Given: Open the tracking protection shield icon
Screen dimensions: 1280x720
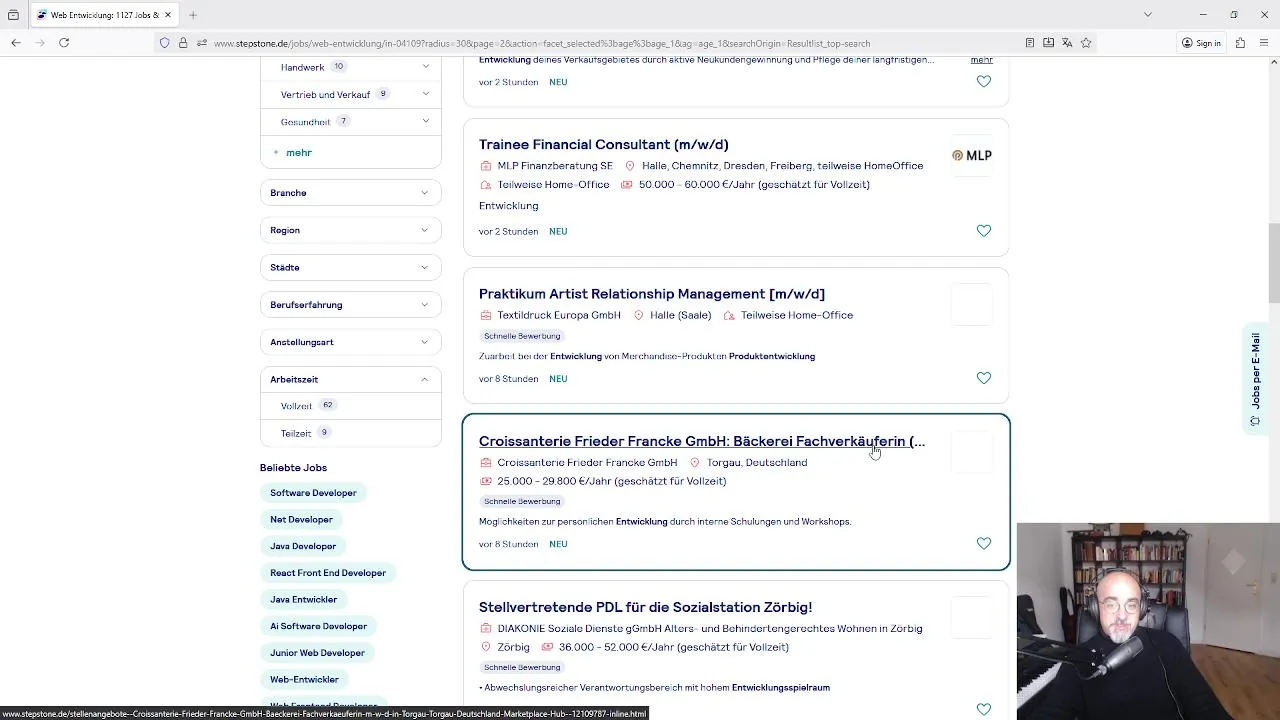Looking at the screenshot, I should pos(165,43).
